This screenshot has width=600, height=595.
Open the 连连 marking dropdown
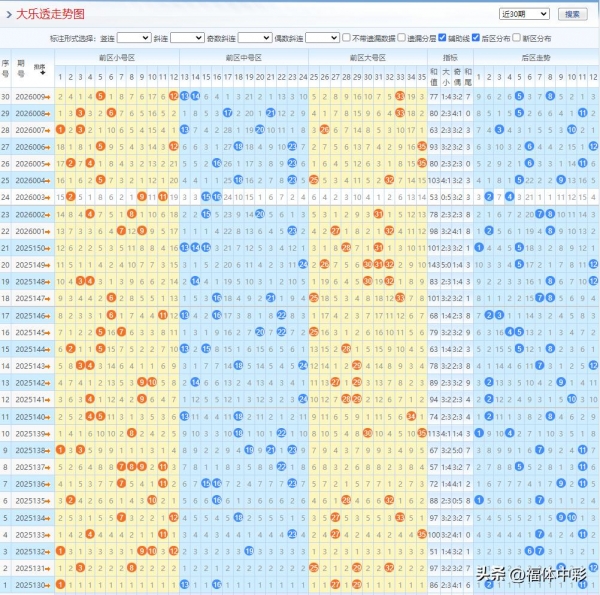pyautogui.click(x=133, y=37)
